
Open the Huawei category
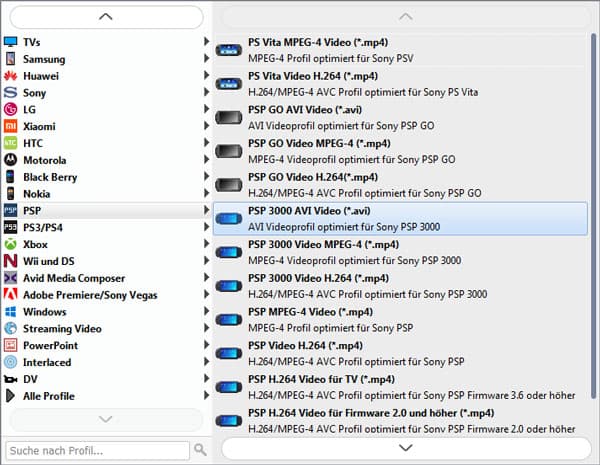pyautogui.click(x=106, y=76)
